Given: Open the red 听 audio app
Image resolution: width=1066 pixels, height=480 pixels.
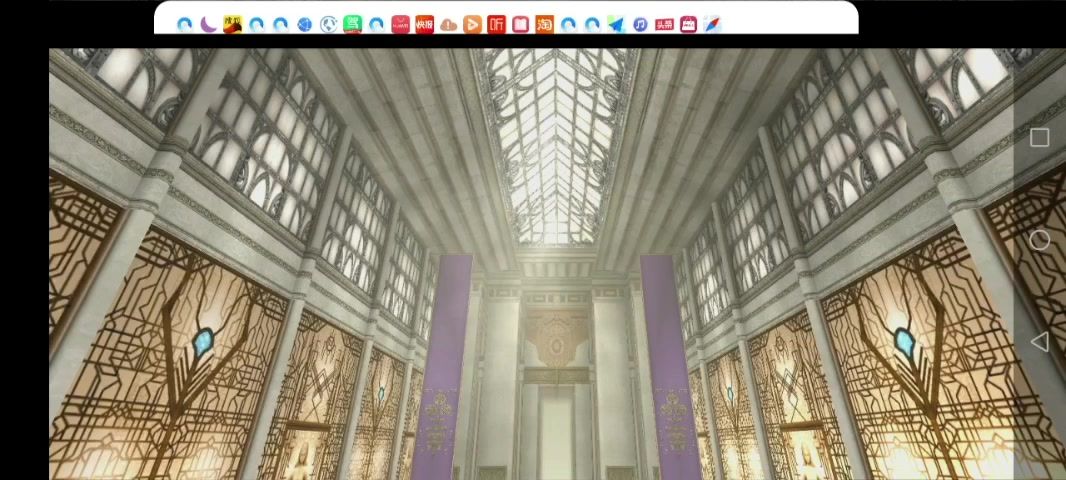Looking at the screenshot, I should click(x=496, y=24).
